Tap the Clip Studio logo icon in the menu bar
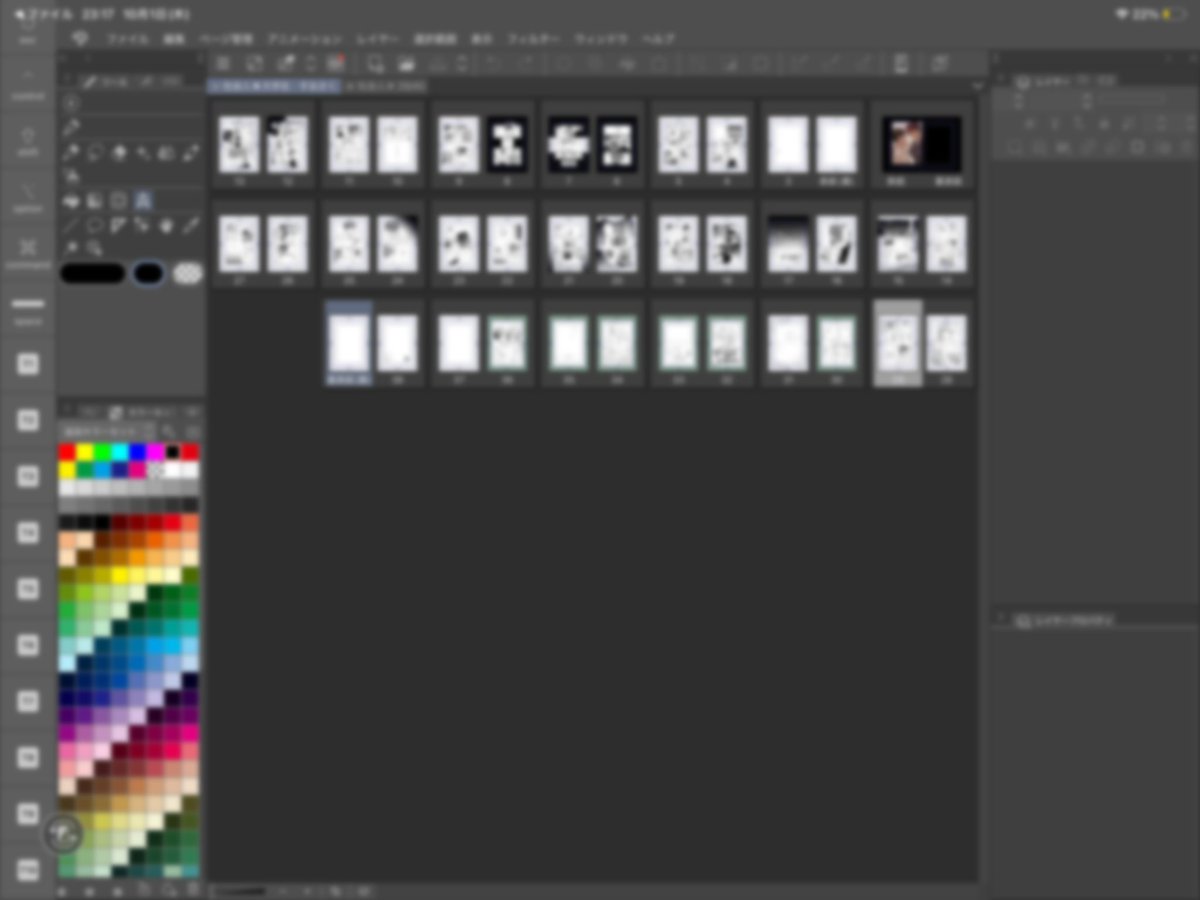Screen dimensions: 1200x900 pos(81,39)
